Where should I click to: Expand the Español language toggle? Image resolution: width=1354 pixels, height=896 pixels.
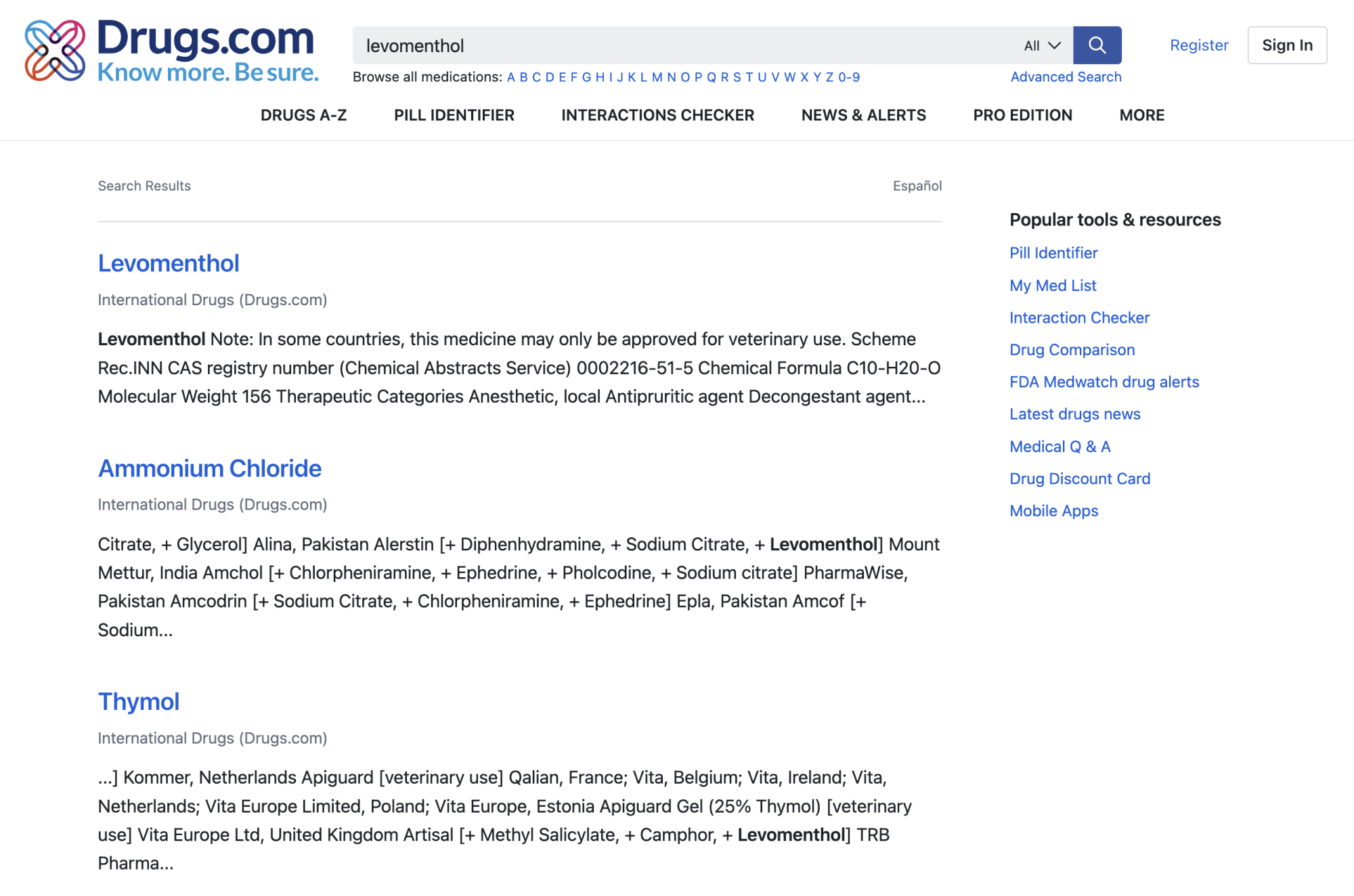point(916,184)
